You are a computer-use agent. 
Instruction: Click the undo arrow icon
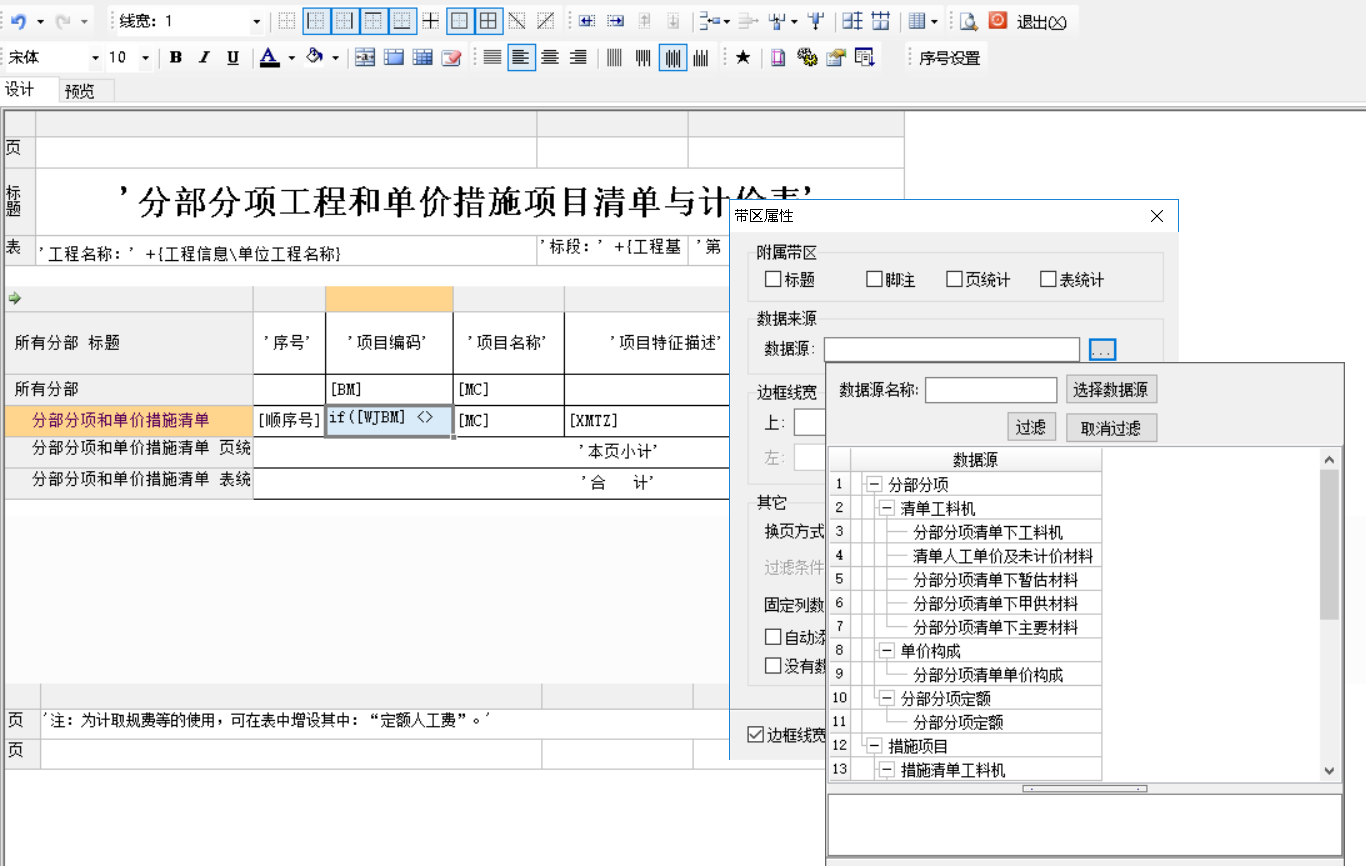click(18, 20)
